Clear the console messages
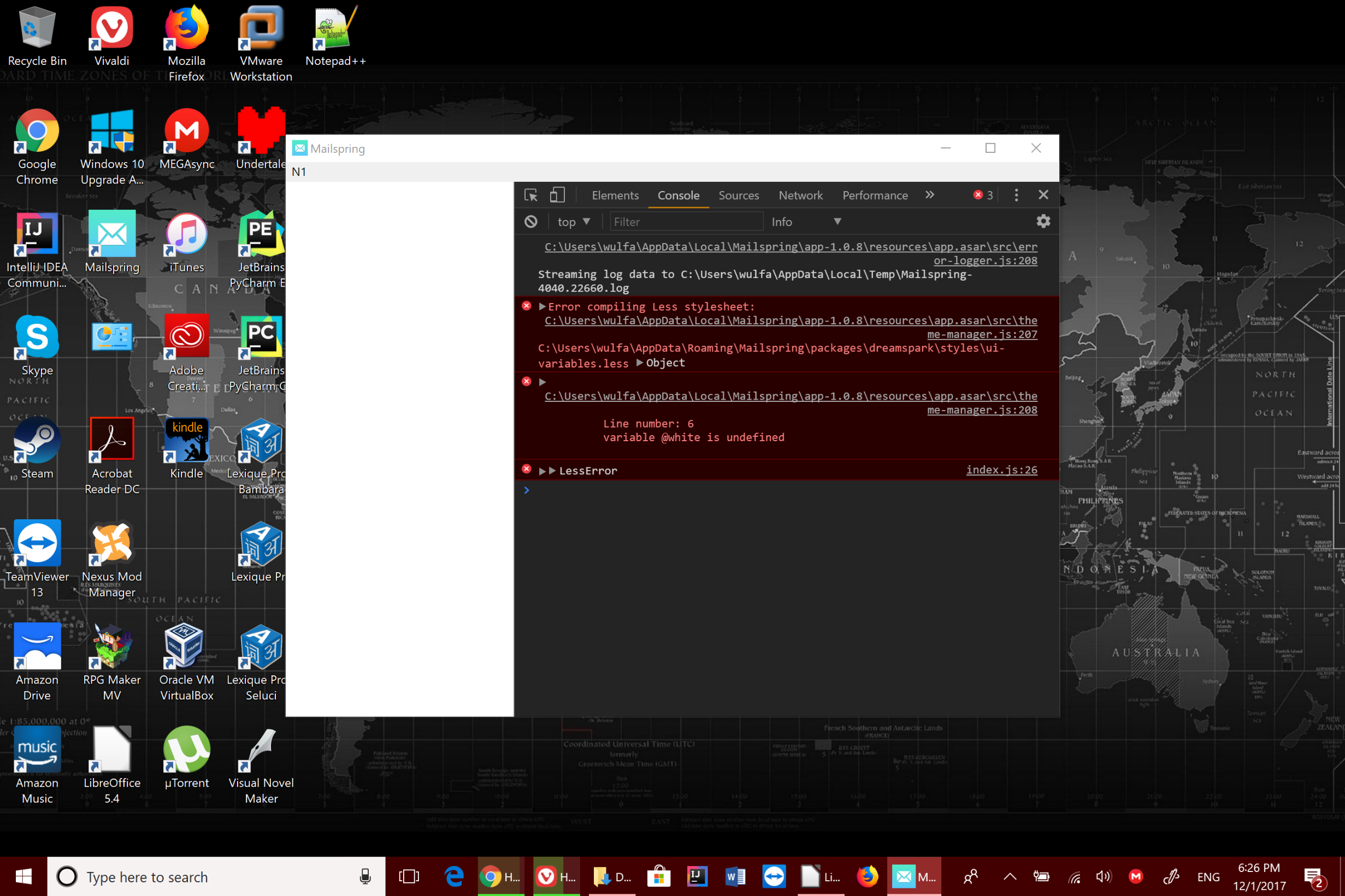Image resolution: width=1345 pixels, height=896 pixels. coord(530,221)
